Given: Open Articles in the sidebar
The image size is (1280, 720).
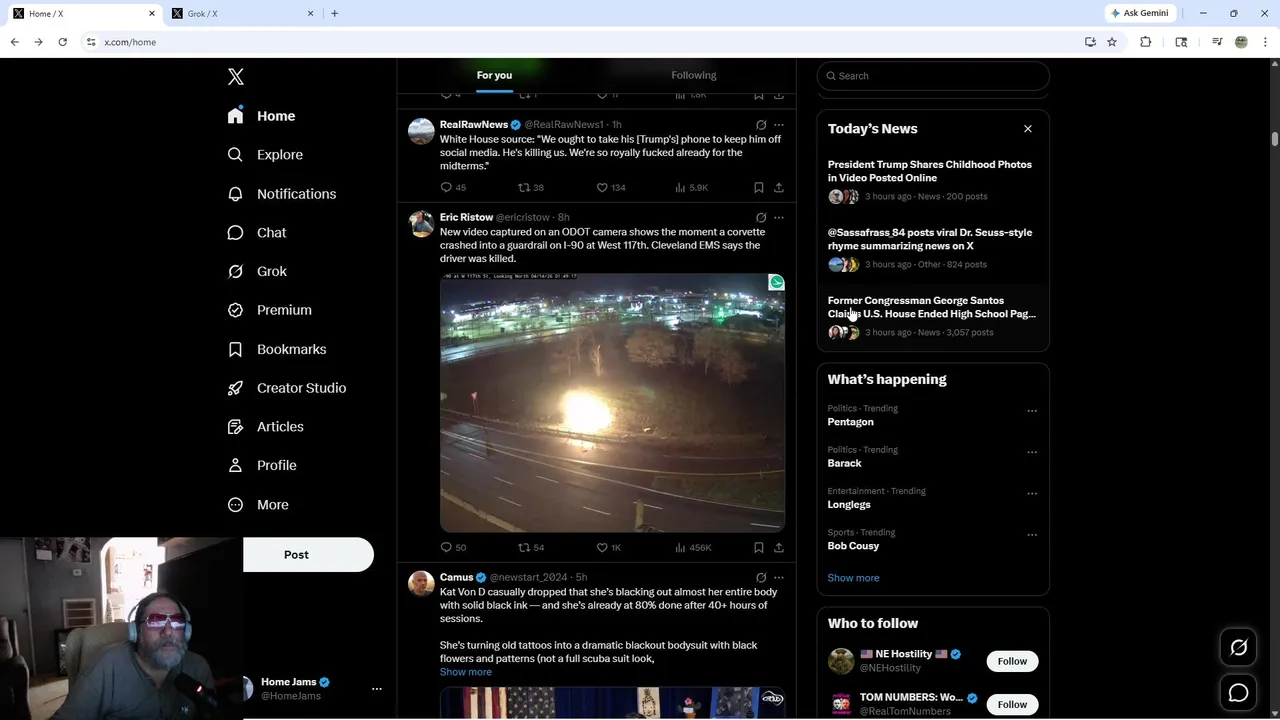Looking at the screenshot, I should 266,427.
